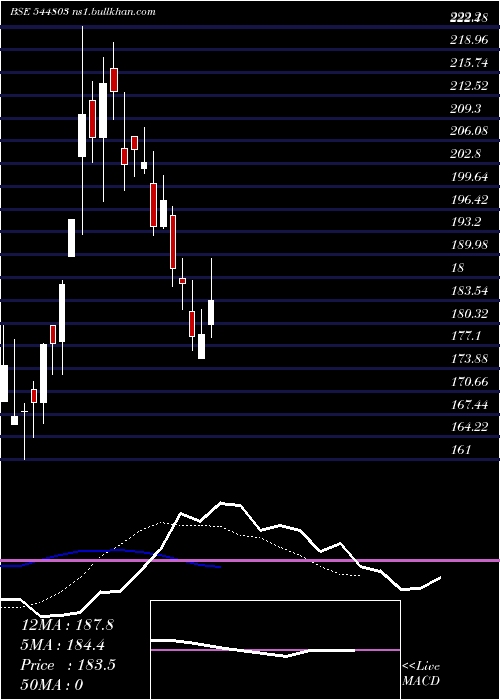Click the 164.22 price axis label
The width and height of the screenshot is (500, 700).
coord(469,427)
